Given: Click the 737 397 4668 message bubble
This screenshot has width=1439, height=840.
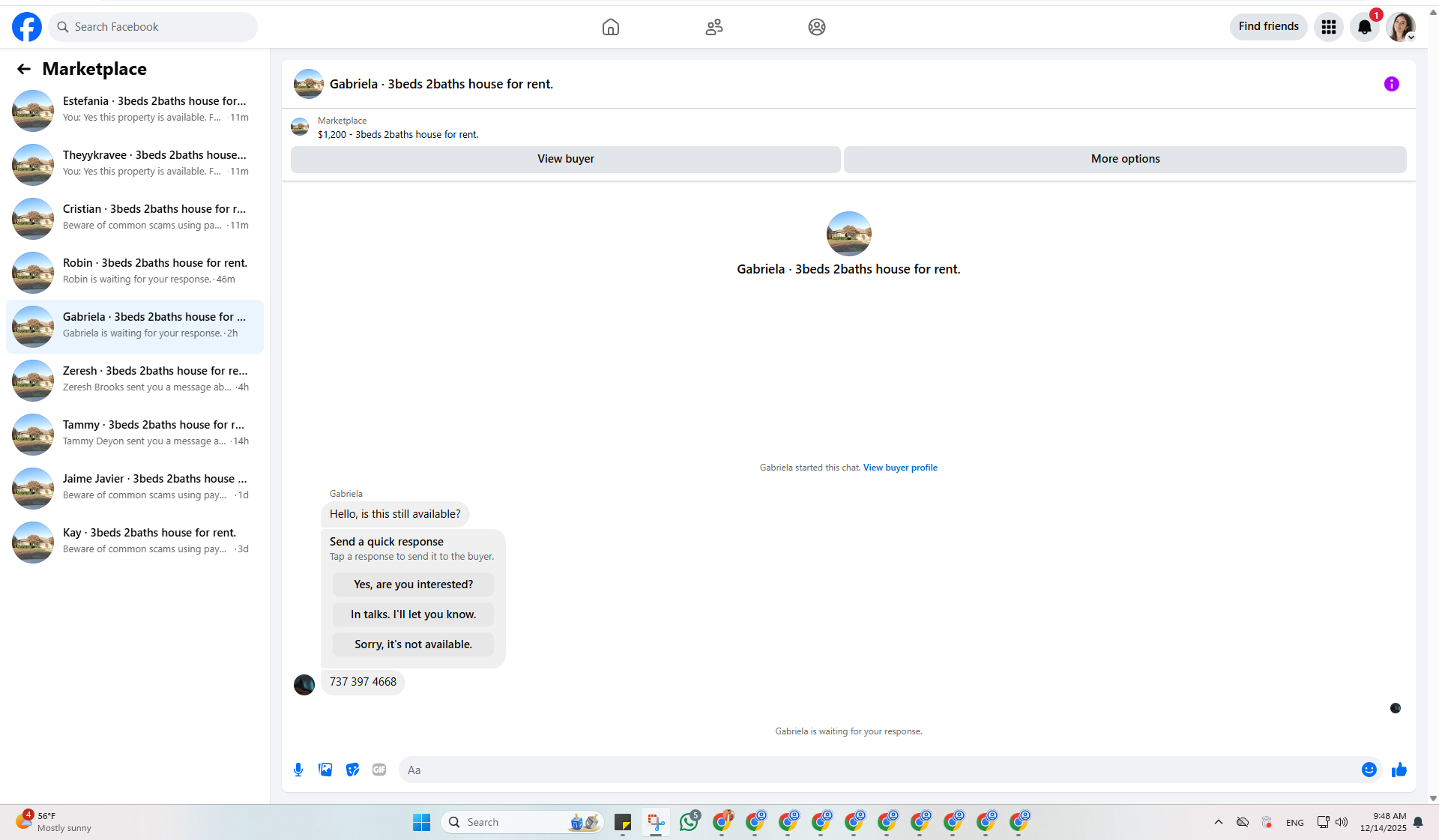Looking at the screenshot, I should coord(363,682).
